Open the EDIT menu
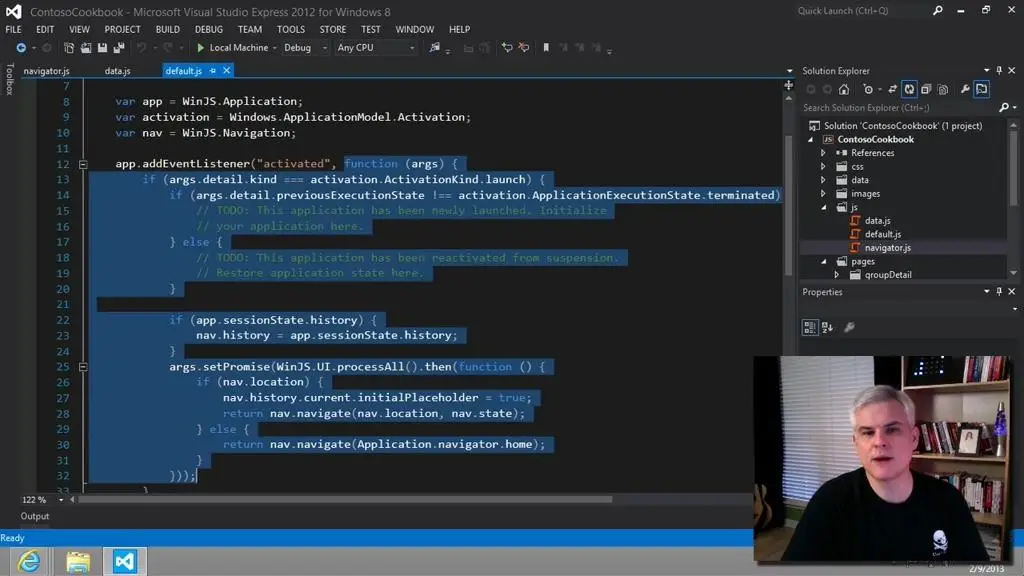Image resolution: width=1024 pixels, height=576 pixels. (45, 29)
